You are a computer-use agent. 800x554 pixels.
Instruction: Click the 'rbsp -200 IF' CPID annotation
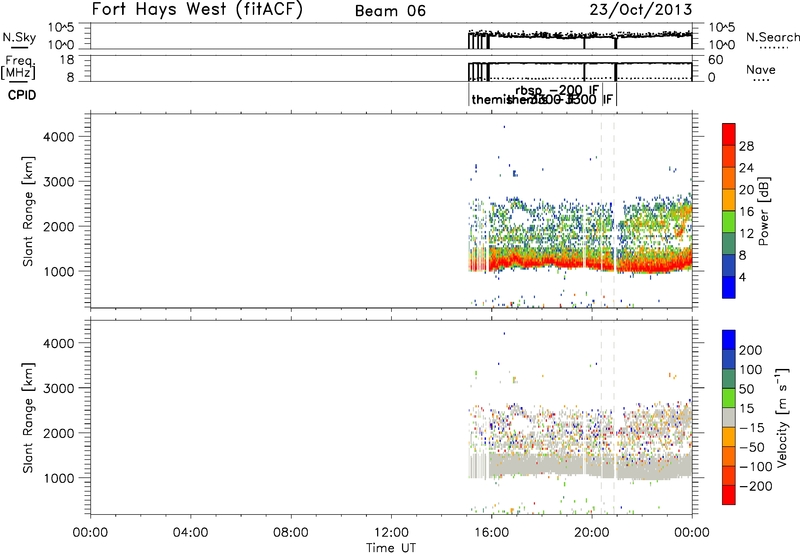click(x=557, y=90)
